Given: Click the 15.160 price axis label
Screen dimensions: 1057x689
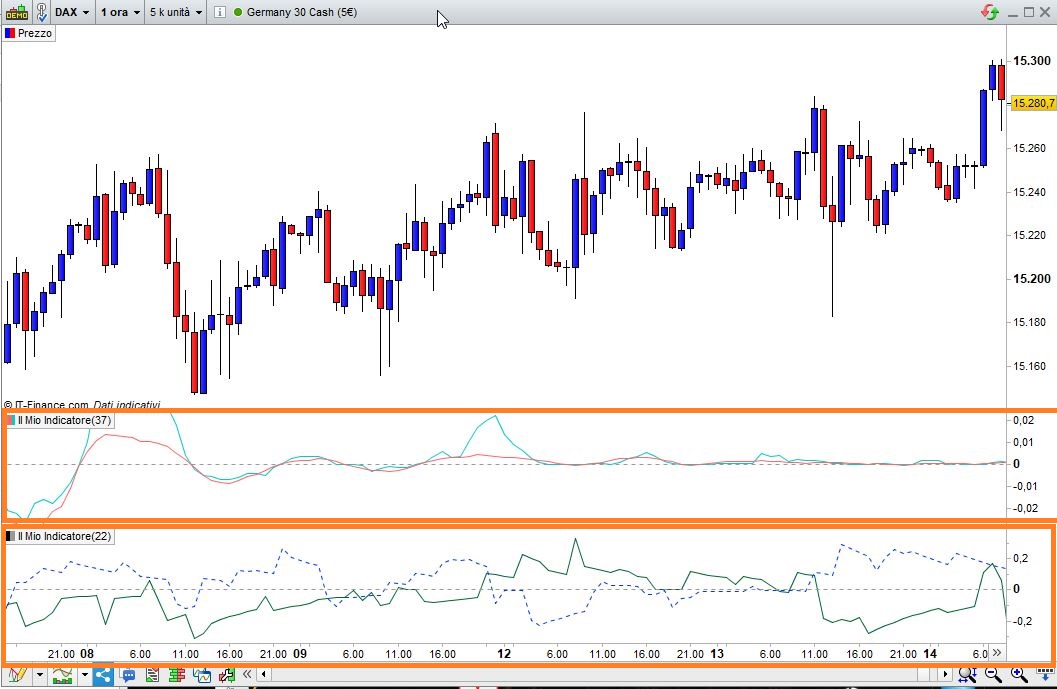Looking at the screenshot, I should (1031, 366).
